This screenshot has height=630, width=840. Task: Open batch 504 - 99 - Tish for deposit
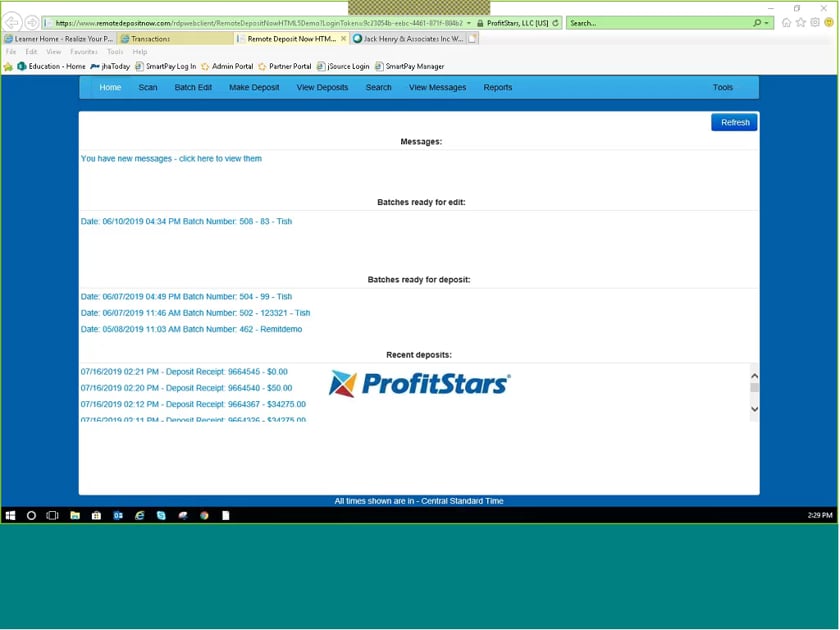pos(186,297)
